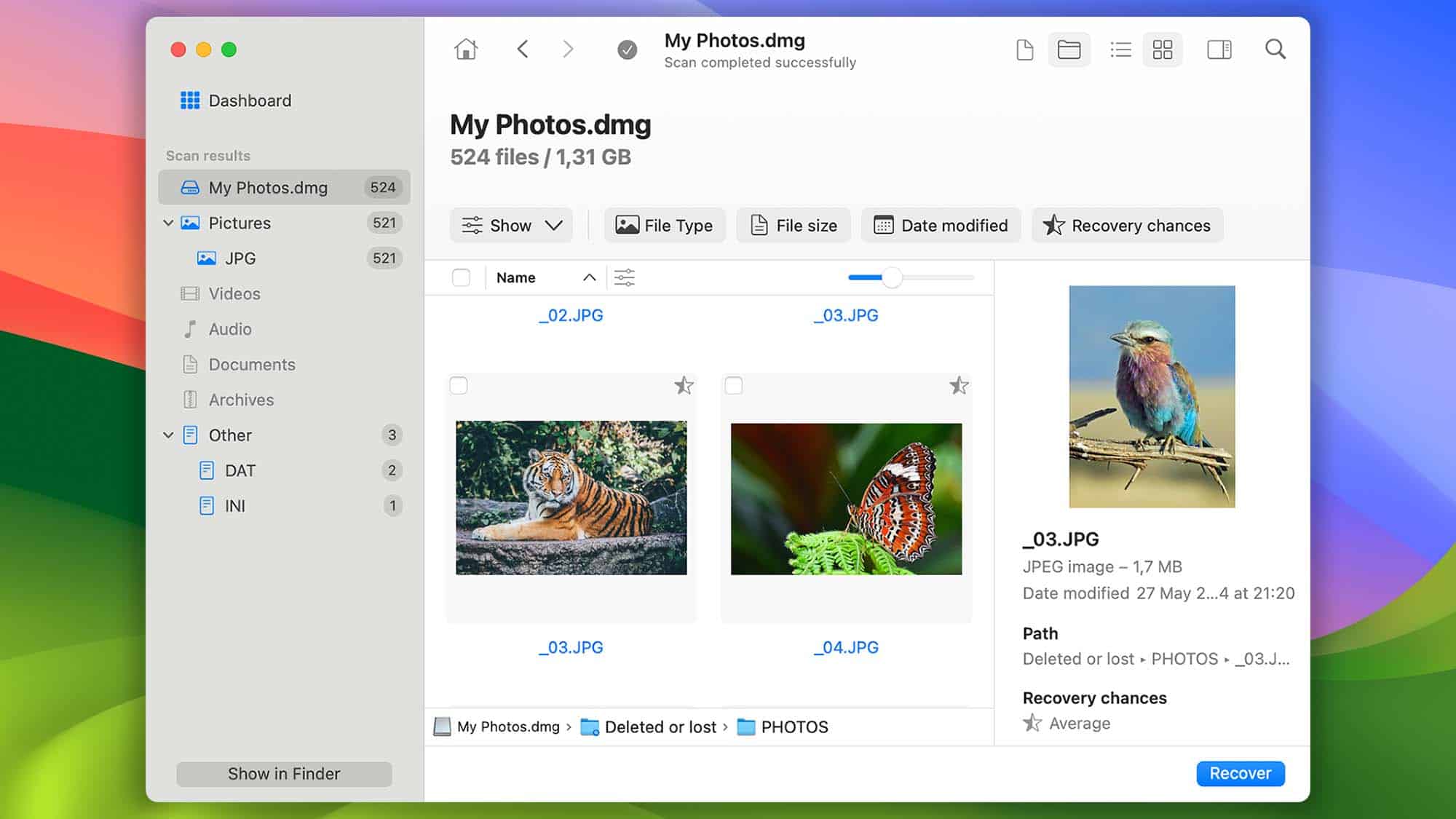Click the back navigation arrow
This screenshot has height=819, width=1456.
tap(523, 50)
